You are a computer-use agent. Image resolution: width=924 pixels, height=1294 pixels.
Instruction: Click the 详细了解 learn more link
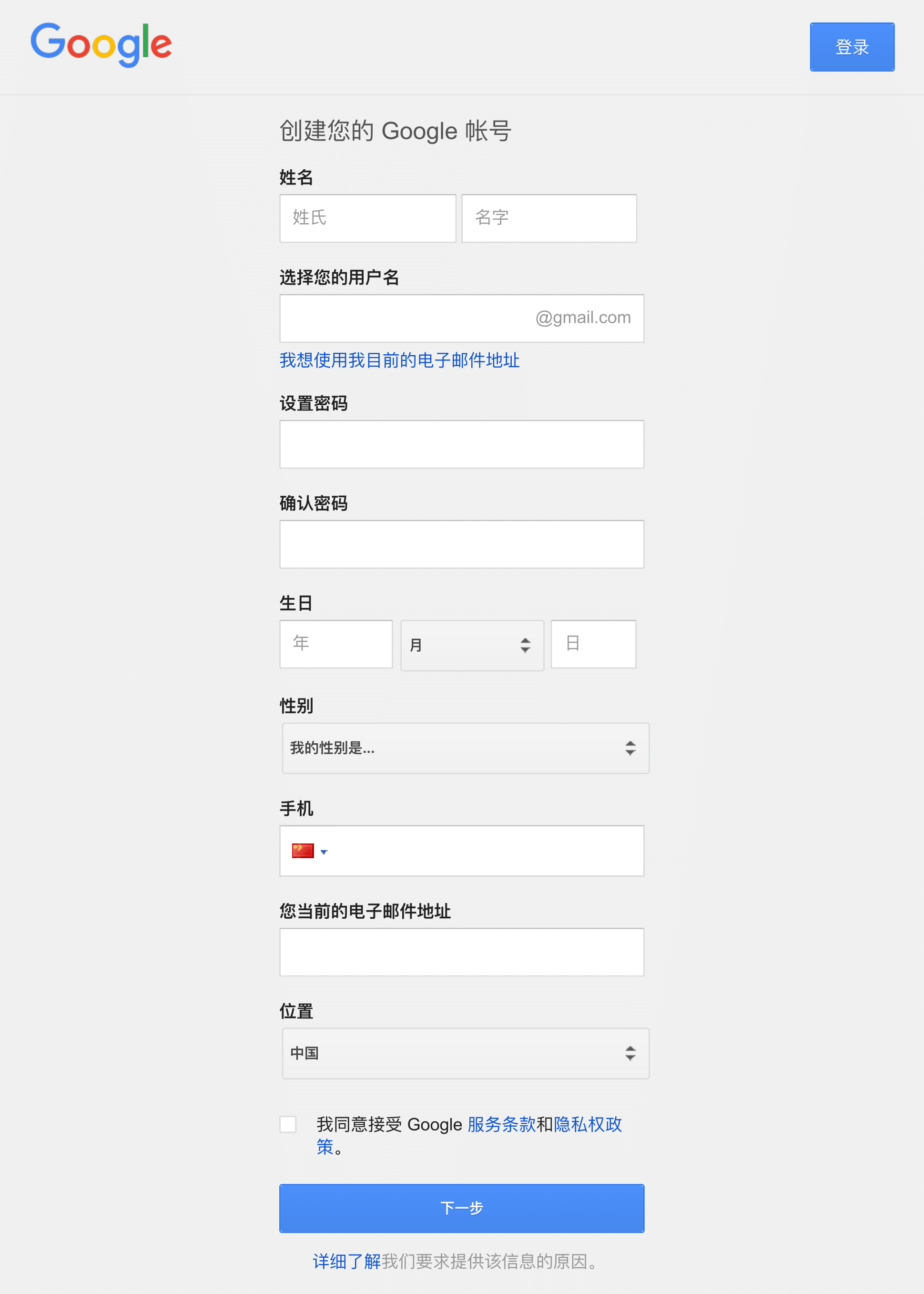coord(346,1262)
